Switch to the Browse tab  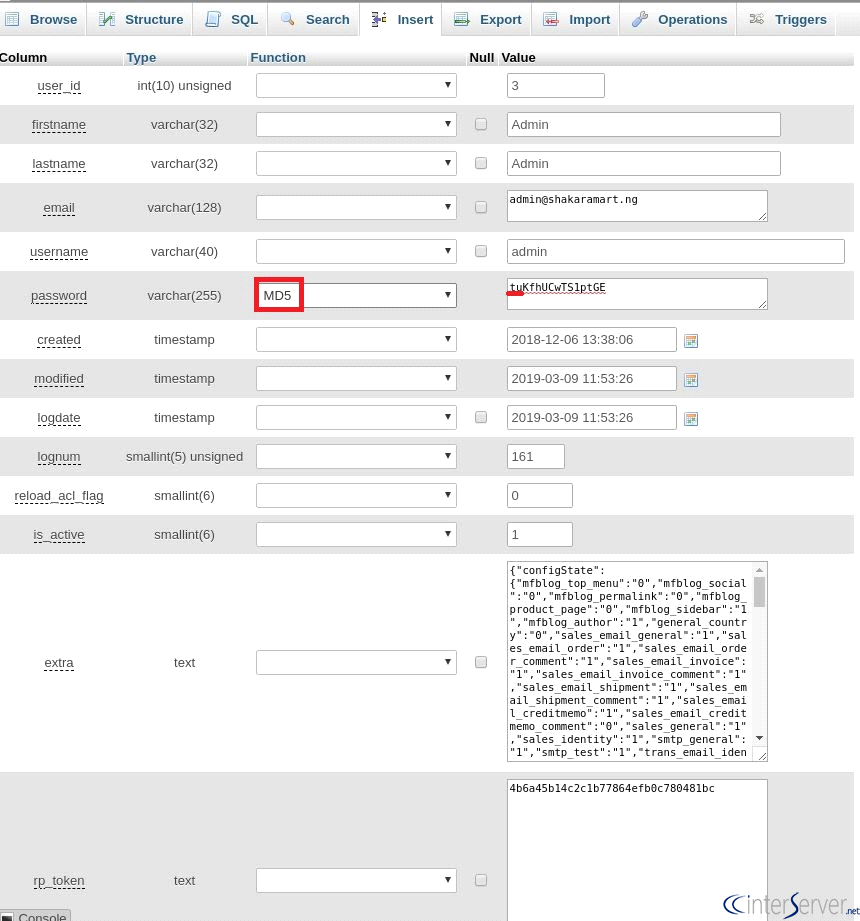click(x=42, y=18)
